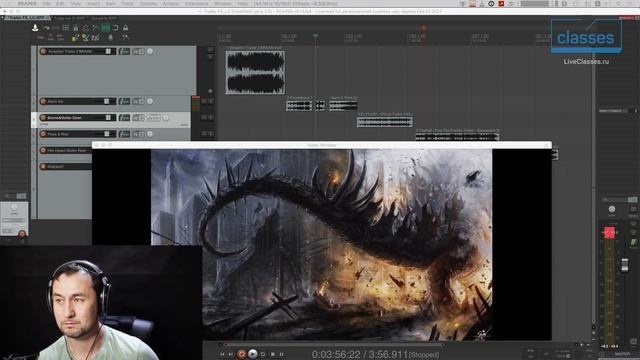
Task: Click the round knob on top Trailer track
Action: coord(150,51)
